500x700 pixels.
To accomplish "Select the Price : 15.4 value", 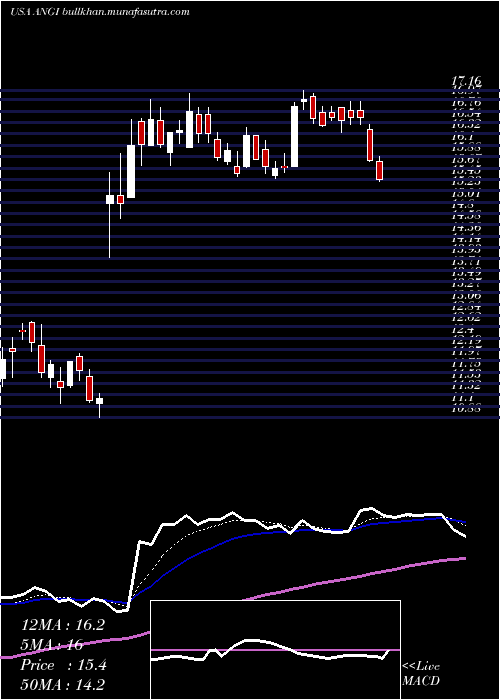I will point(64,665).
